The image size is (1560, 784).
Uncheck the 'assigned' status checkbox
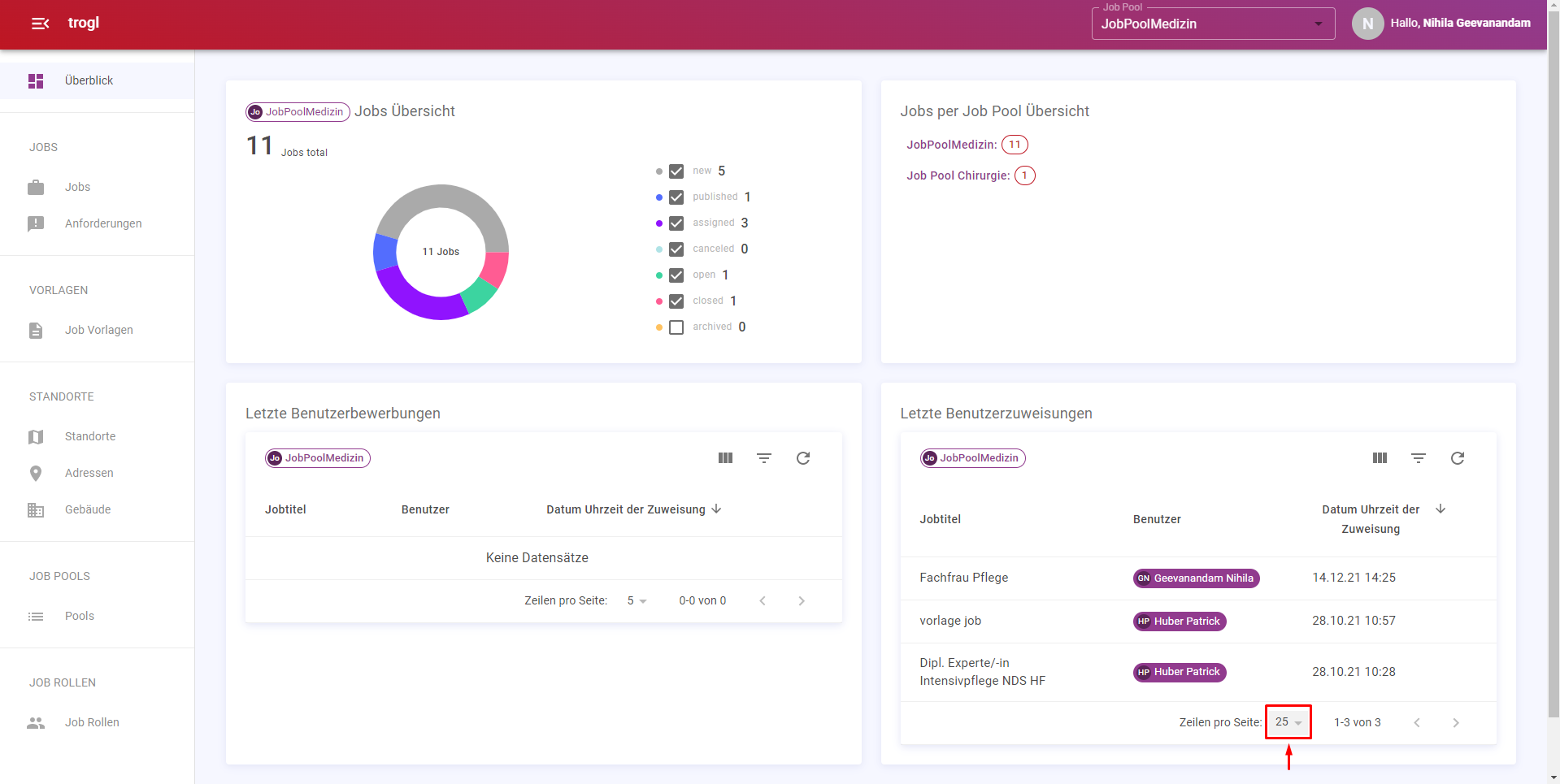click(x=676, y=223)
